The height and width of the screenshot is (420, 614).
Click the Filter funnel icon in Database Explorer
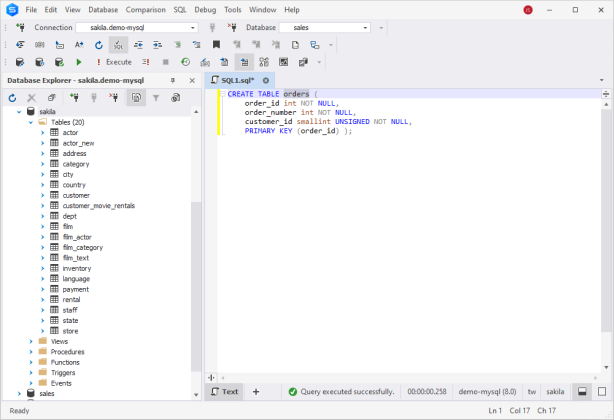tap(156, 98)
